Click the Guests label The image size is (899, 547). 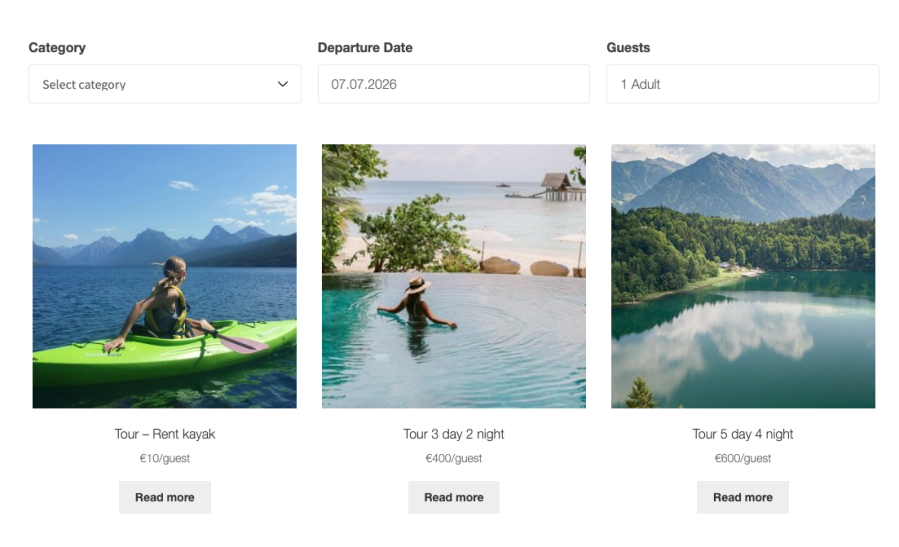[628, 48]
